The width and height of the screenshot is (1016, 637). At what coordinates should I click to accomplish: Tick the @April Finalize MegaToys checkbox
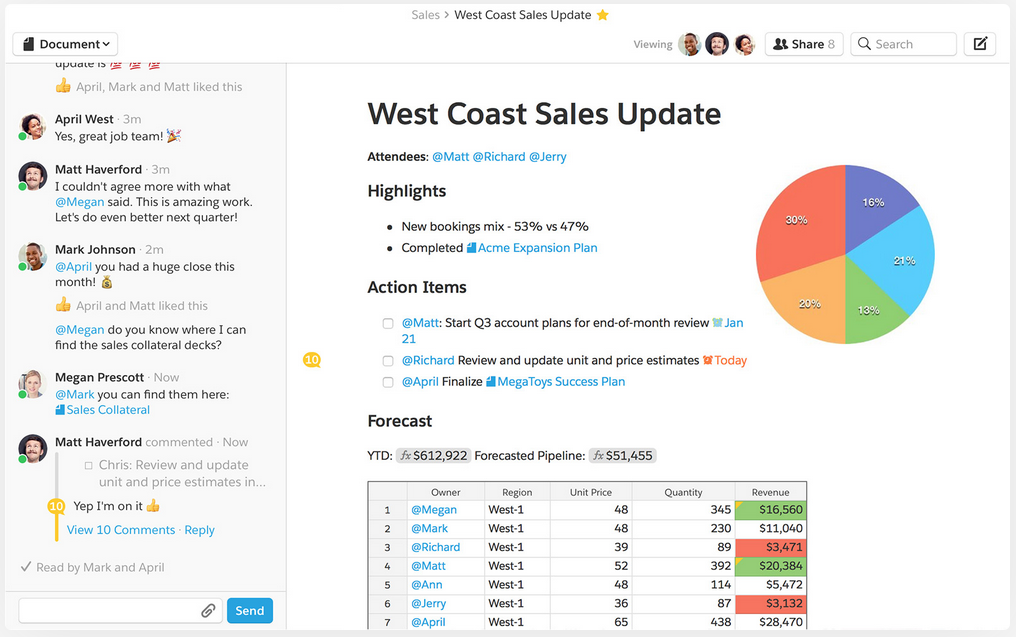pyautogui.click(x=387, y=382)
